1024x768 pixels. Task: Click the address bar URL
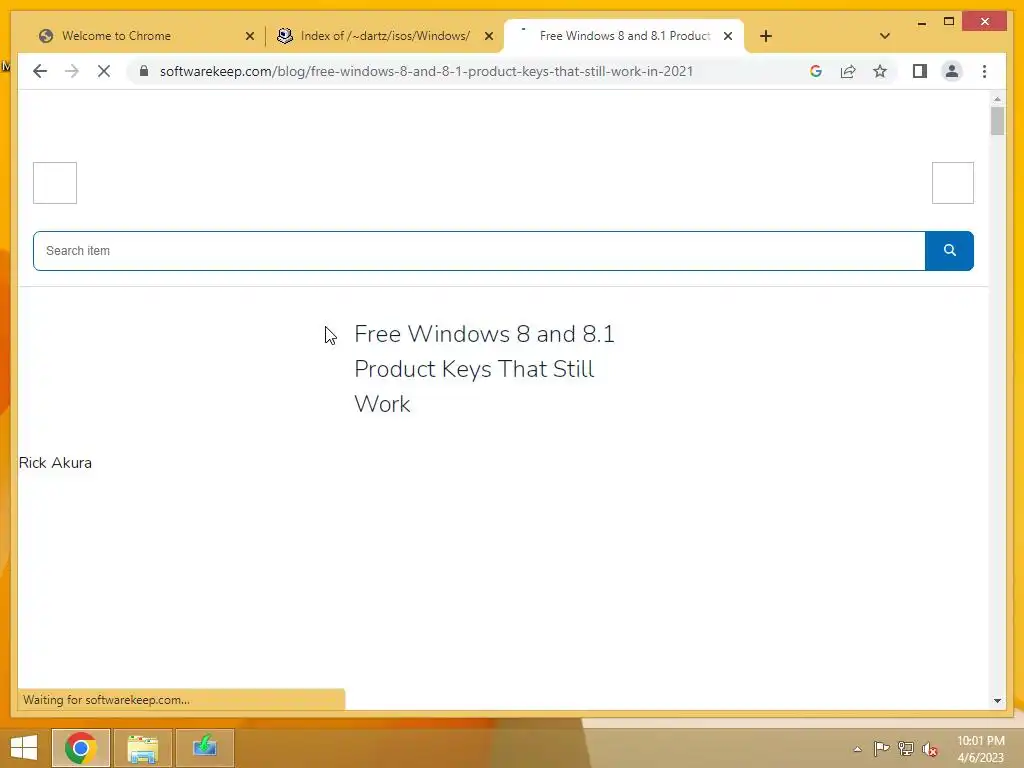coord(426,71)
